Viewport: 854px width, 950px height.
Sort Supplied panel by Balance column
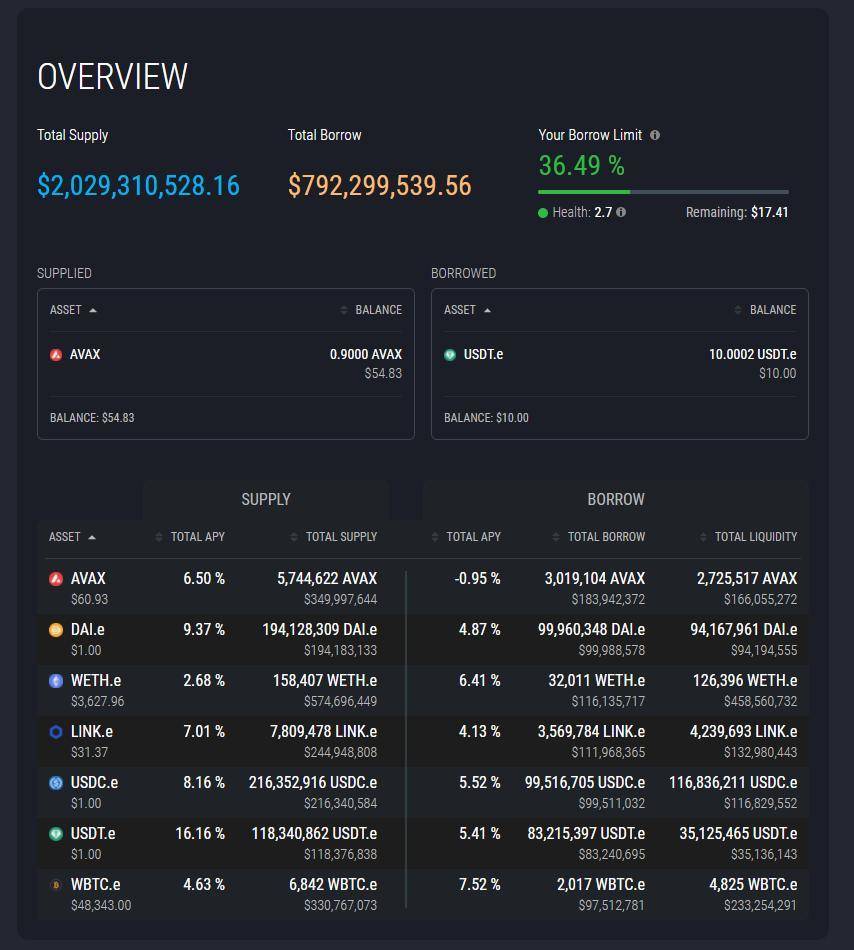[372, 310]
